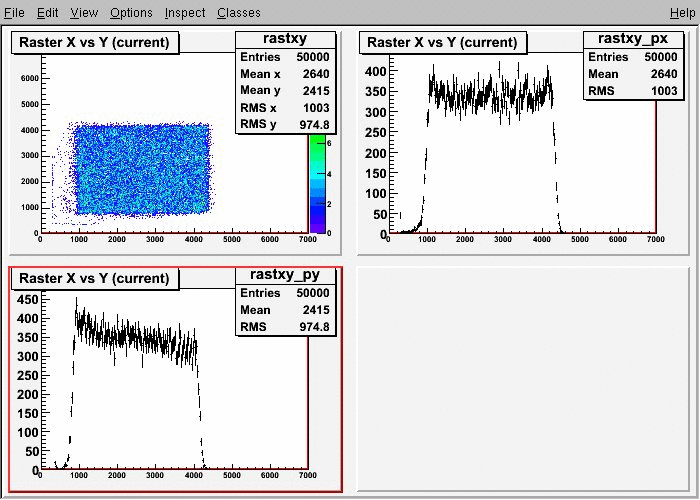Click 'Entries 50000' in rastxy_px stats
This screenshot has height=500, width=700.
click(633, 57)
